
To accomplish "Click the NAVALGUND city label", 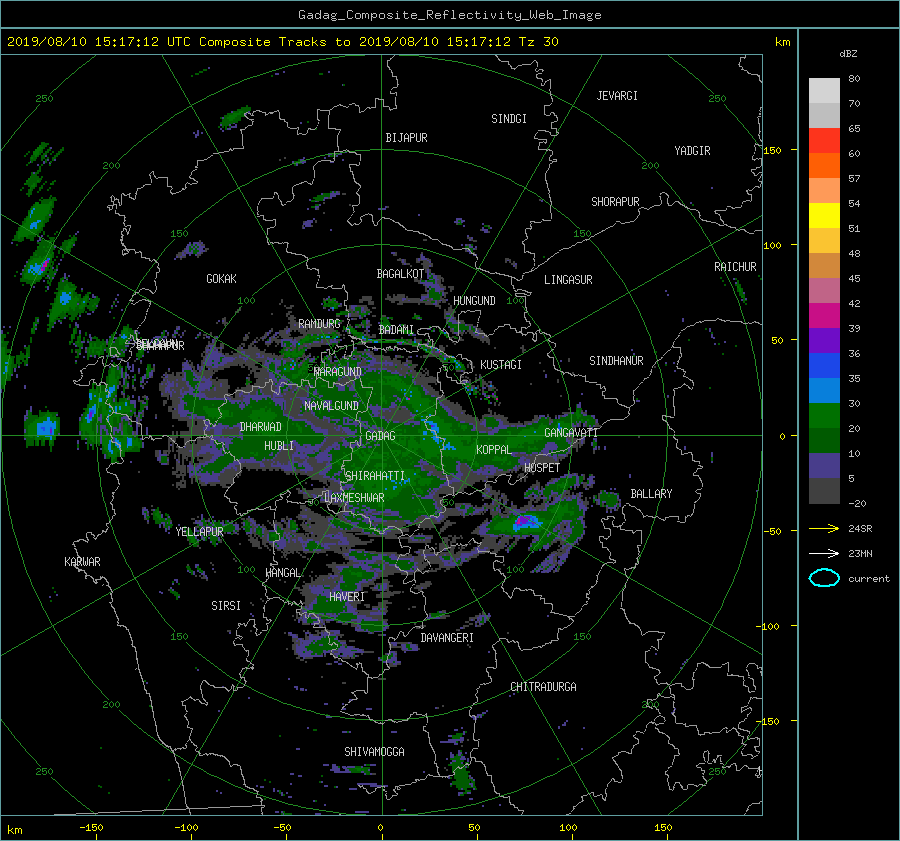I will 331,405.
